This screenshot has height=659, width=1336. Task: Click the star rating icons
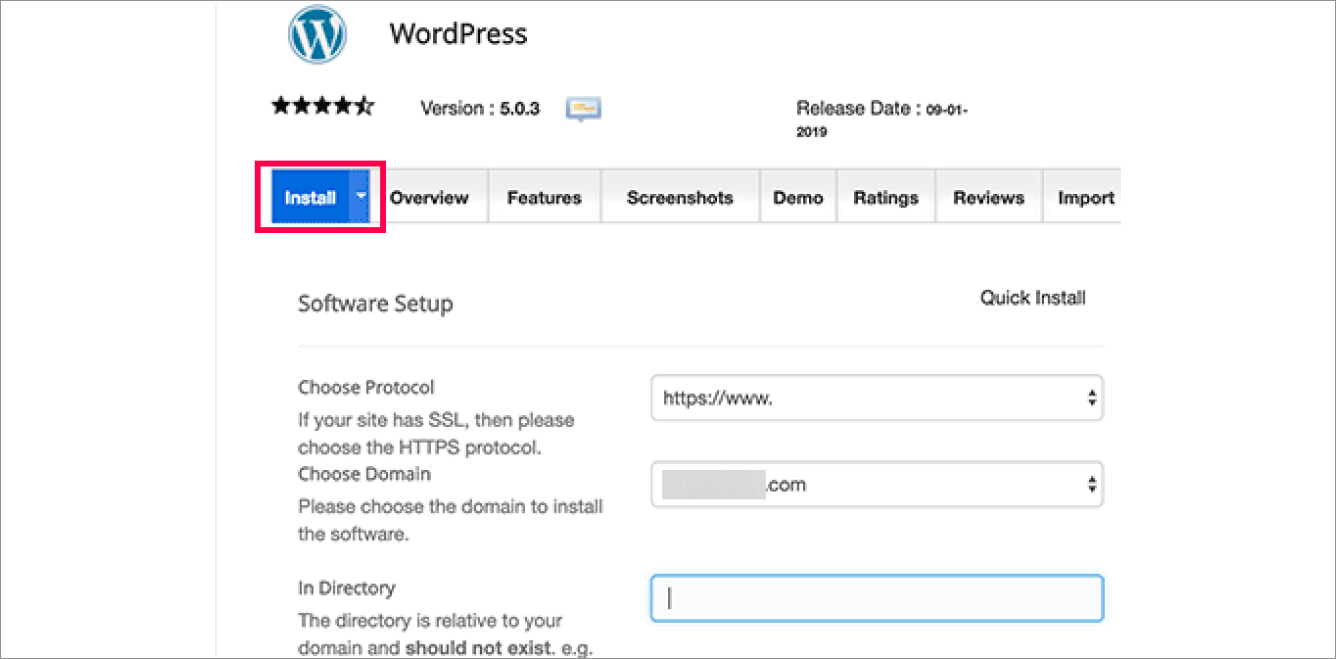(322, 106)
